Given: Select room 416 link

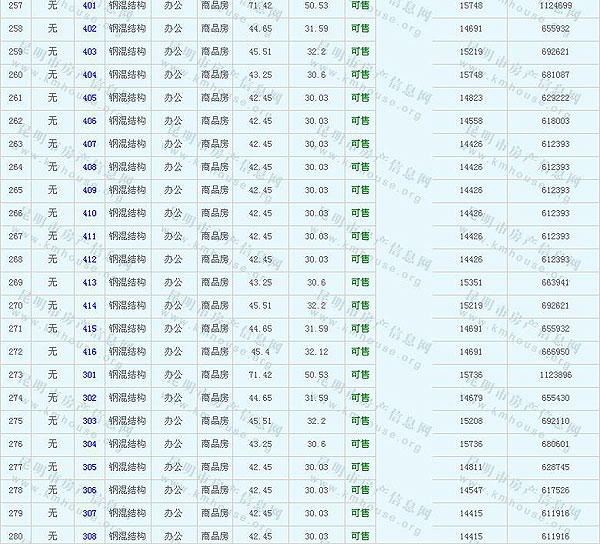Looking at the screenshot, I should coord(90,352).
